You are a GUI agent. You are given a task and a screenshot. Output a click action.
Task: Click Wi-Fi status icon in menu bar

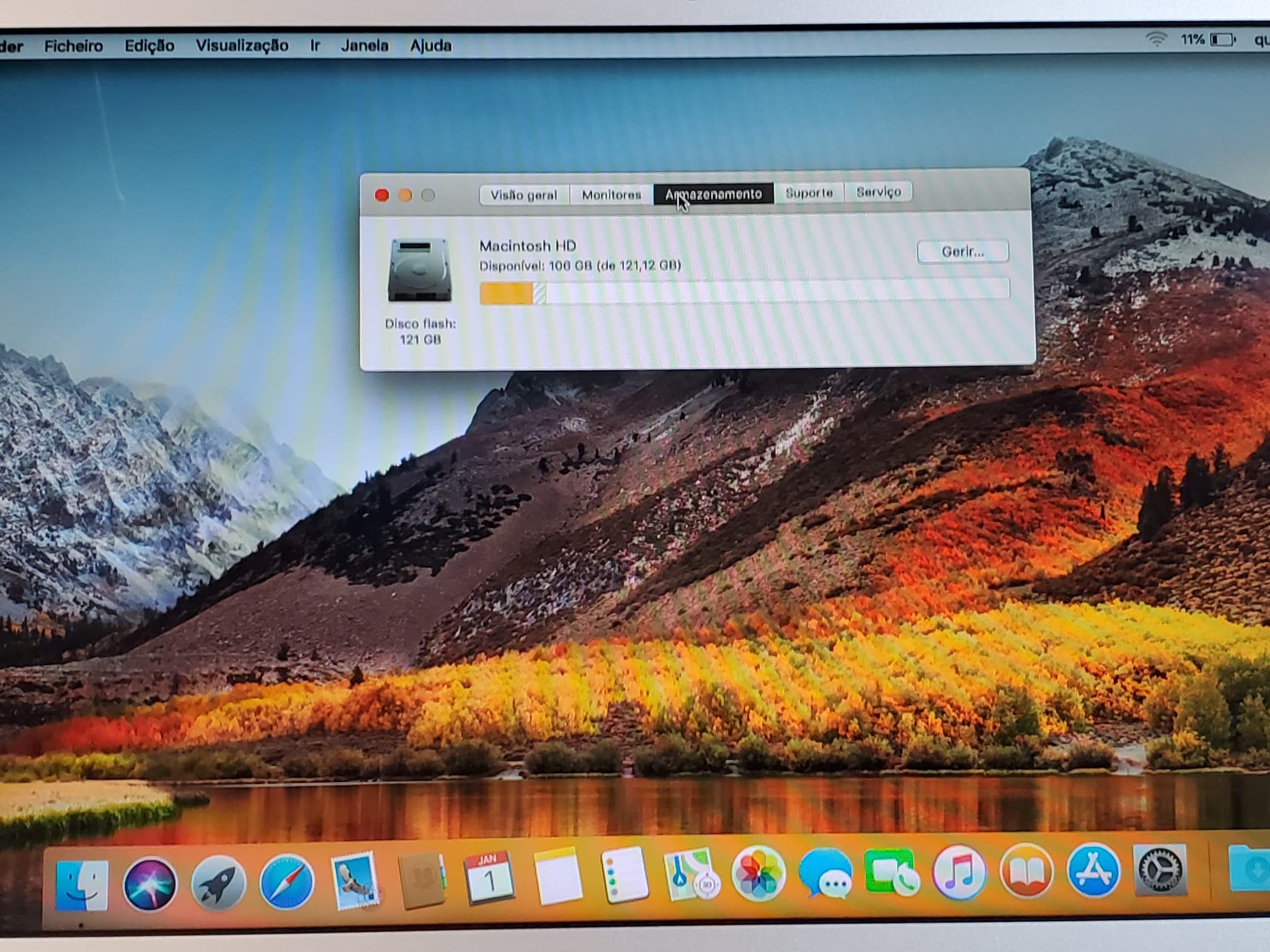[x=1156, y=40]
